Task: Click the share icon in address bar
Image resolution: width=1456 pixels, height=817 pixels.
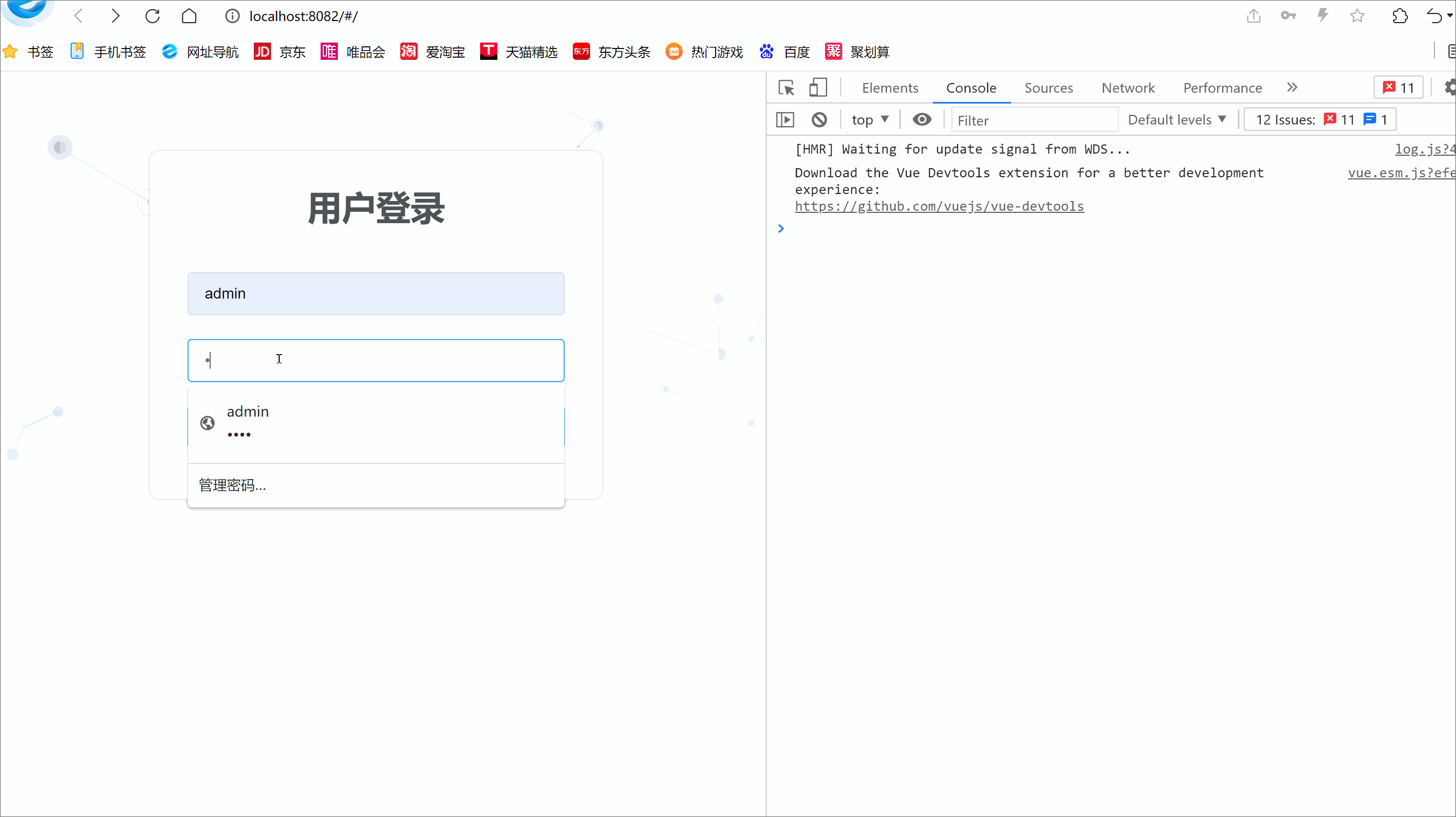Action: pos(1253,16)
